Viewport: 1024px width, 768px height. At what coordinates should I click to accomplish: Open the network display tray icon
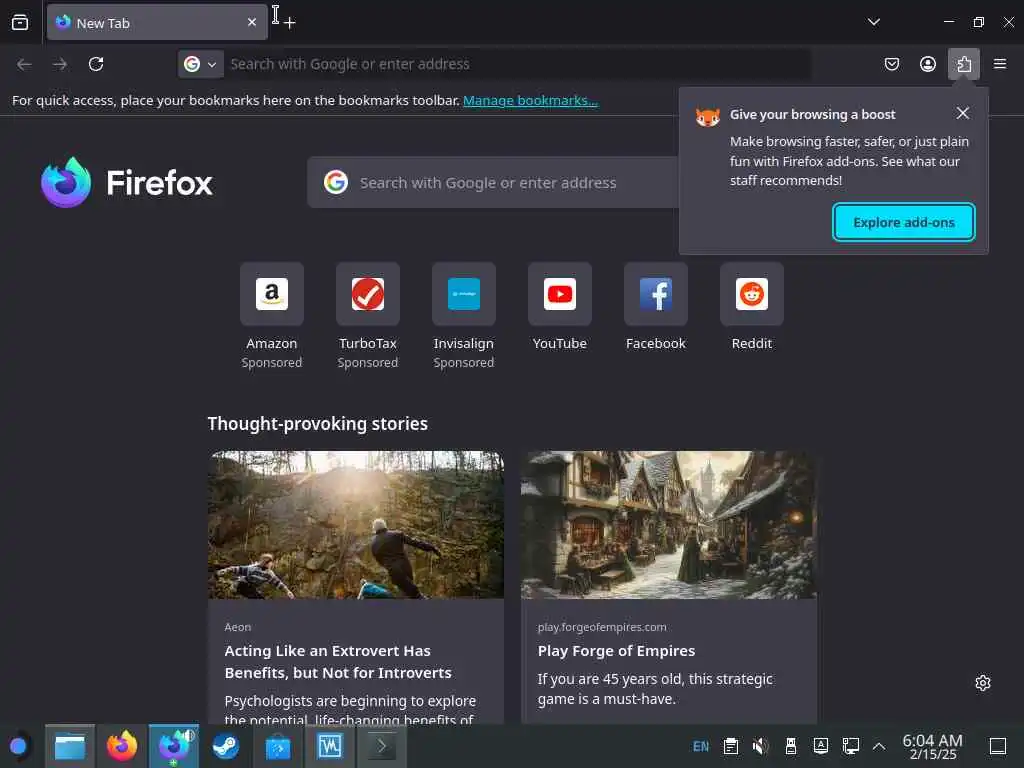(x=850, y=746)
